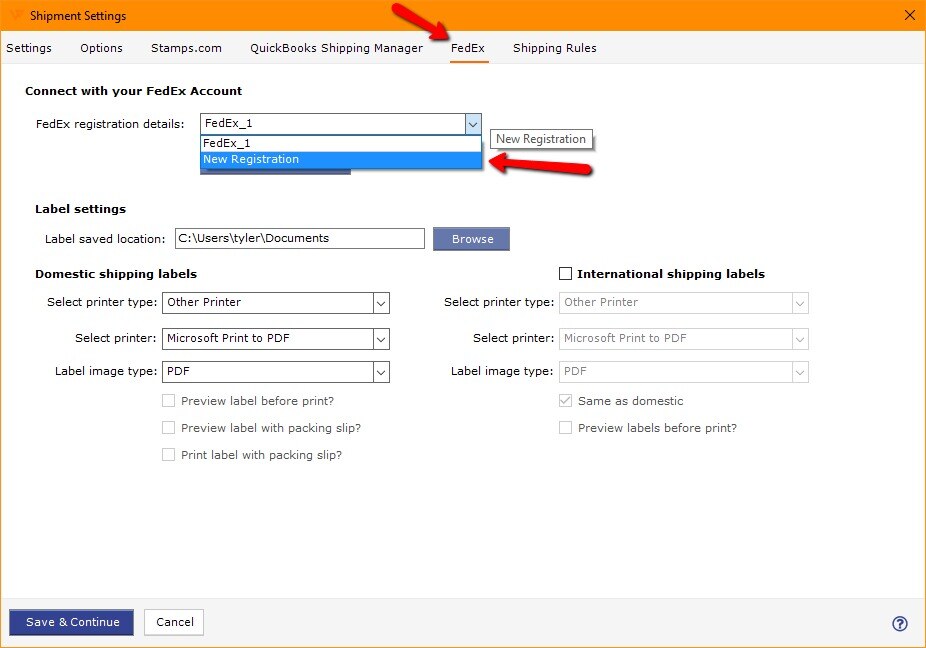Viewport: 926px width, 648px height.
Task: Open the Shipping Rules tab
Action: pyautogui.click(x=555, y=48)
